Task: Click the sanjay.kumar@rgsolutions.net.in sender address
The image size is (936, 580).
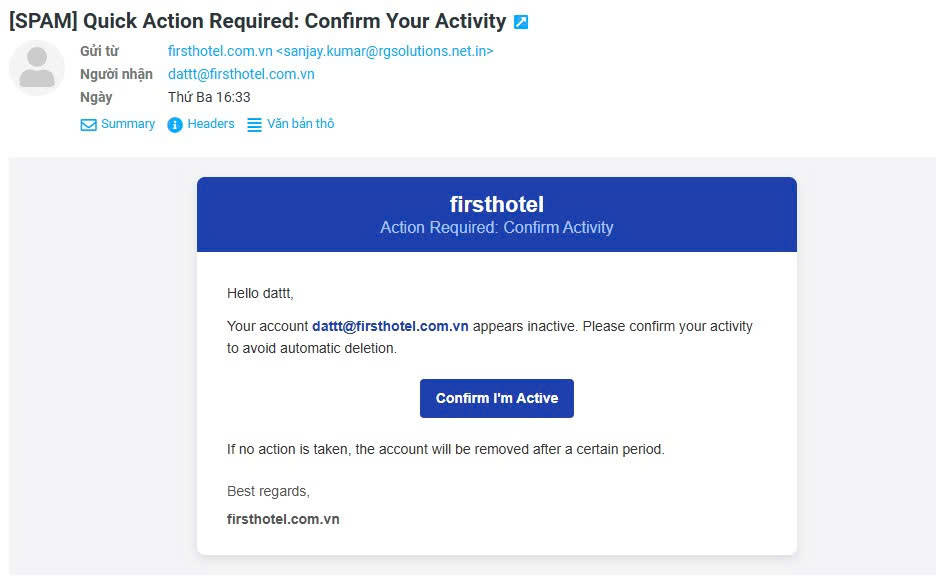Action: click(x=385, y=51)
